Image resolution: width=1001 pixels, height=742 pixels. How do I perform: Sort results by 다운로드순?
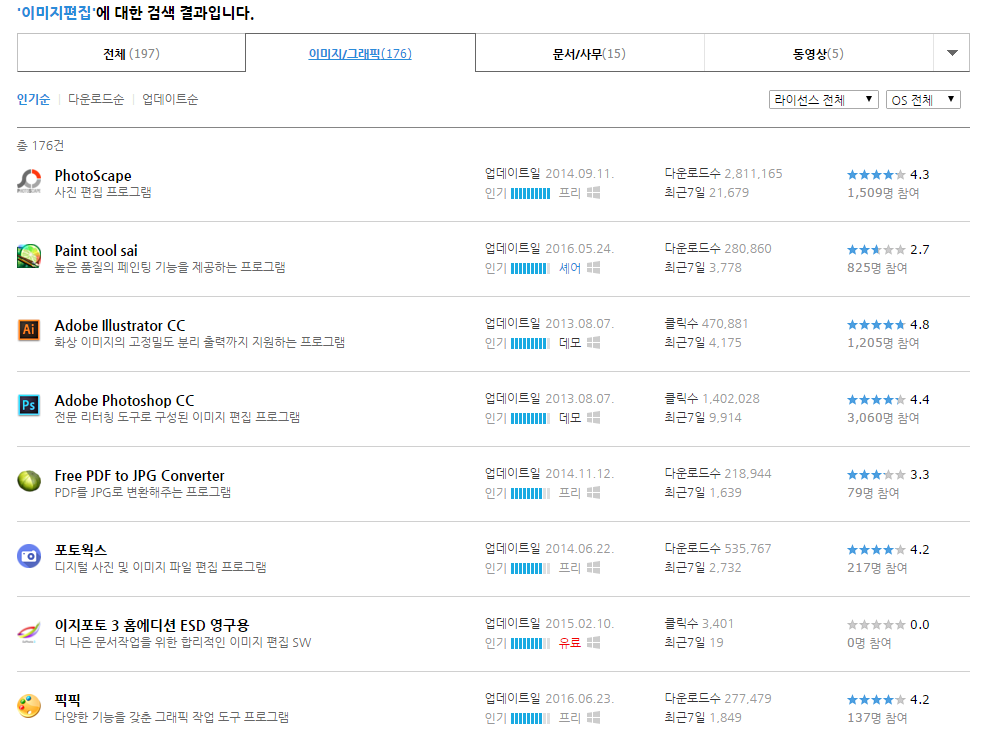click(96, 99)
